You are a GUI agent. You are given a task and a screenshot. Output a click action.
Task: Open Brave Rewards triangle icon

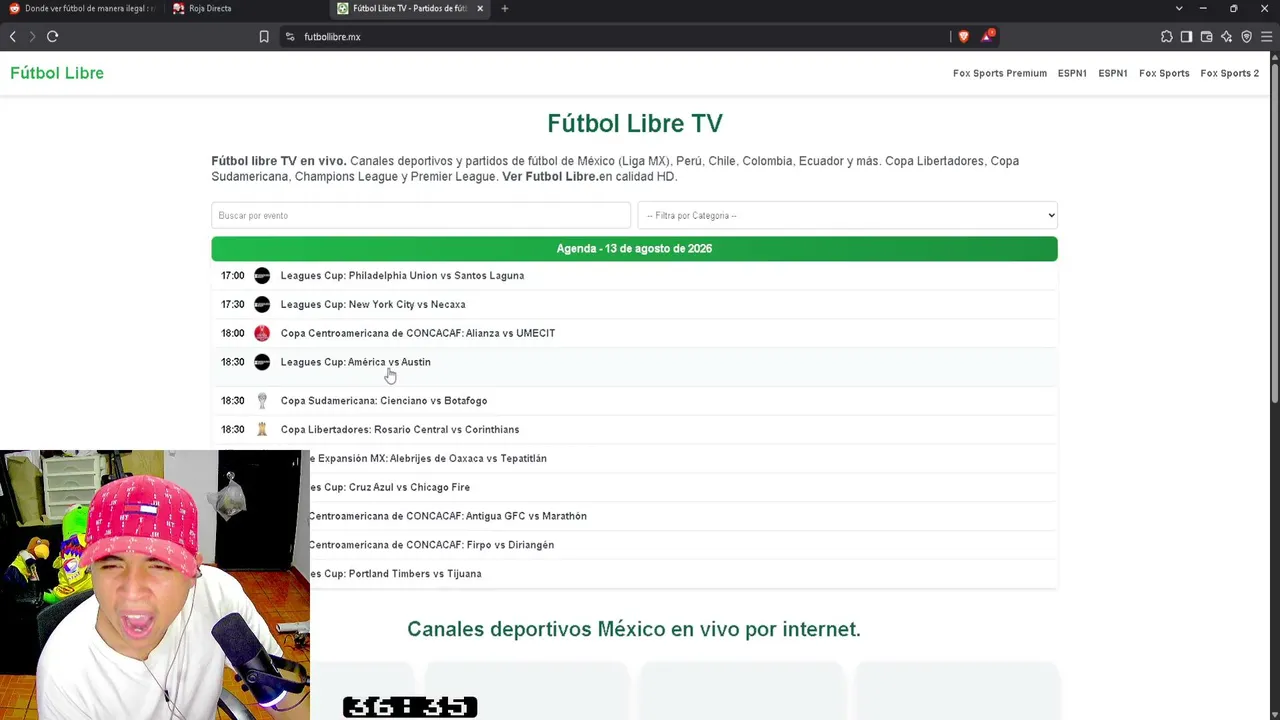tap(987, 36)
